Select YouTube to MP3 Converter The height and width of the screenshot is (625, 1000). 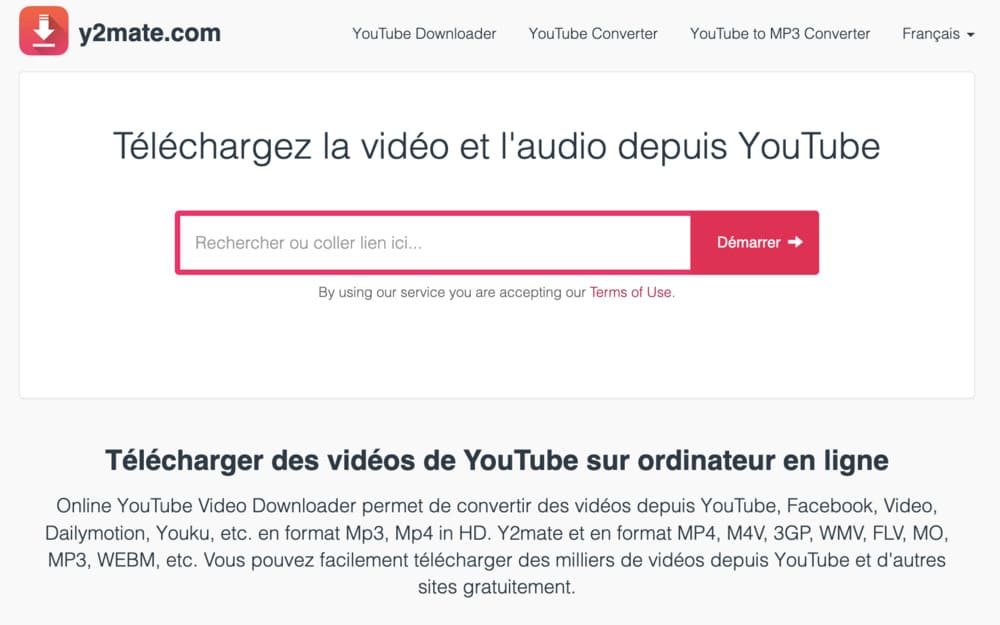[779, 34]
